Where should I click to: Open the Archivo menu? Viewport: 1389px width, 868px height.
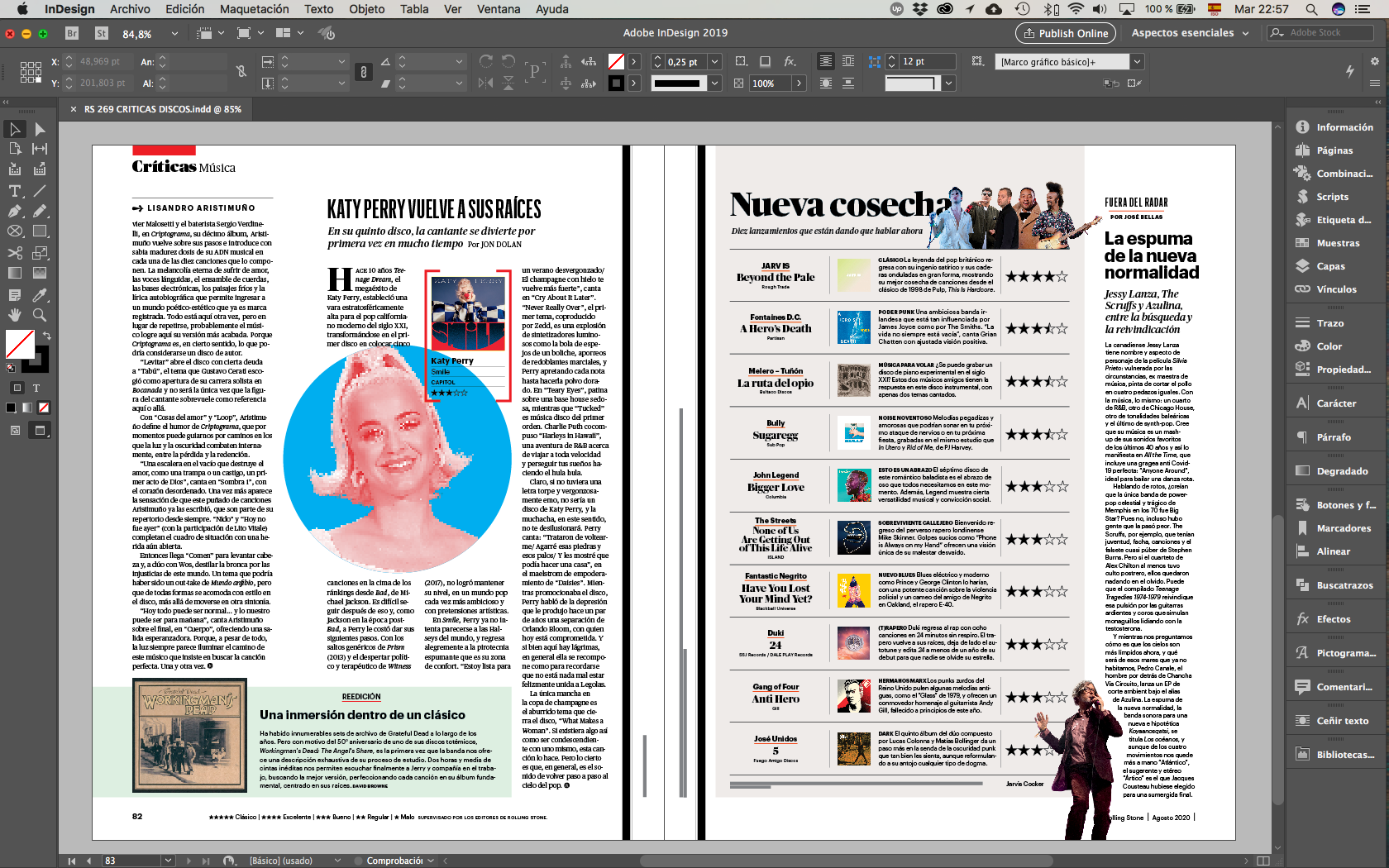click(x=130, y=9)
